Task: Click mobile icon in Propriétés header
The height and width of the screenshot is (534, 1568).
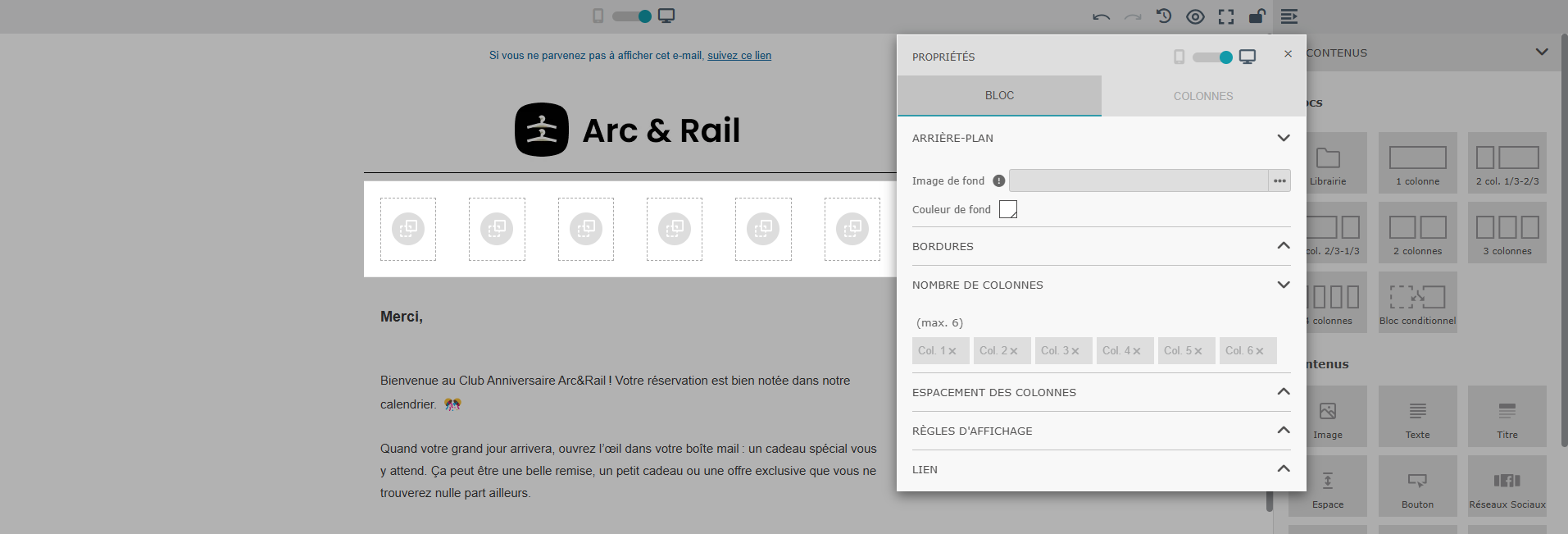Action: 1179,57
